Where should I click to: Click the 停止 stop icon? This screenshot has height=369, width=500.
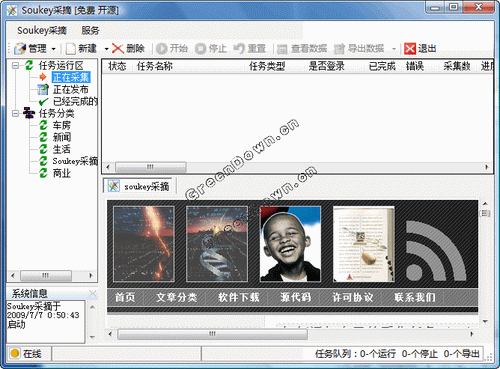tap(201, 49)
